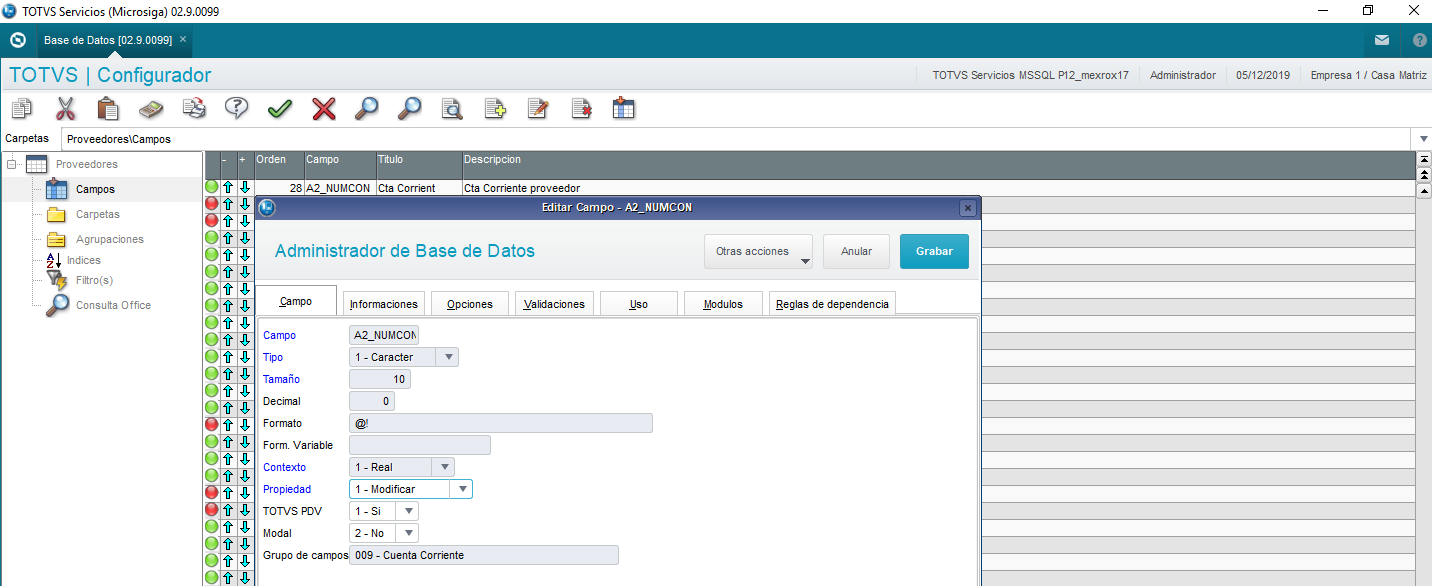Click 'Empresa 1 / Casa Matriz' in header
The image size is (1432, 586).
pos(1368,75)
